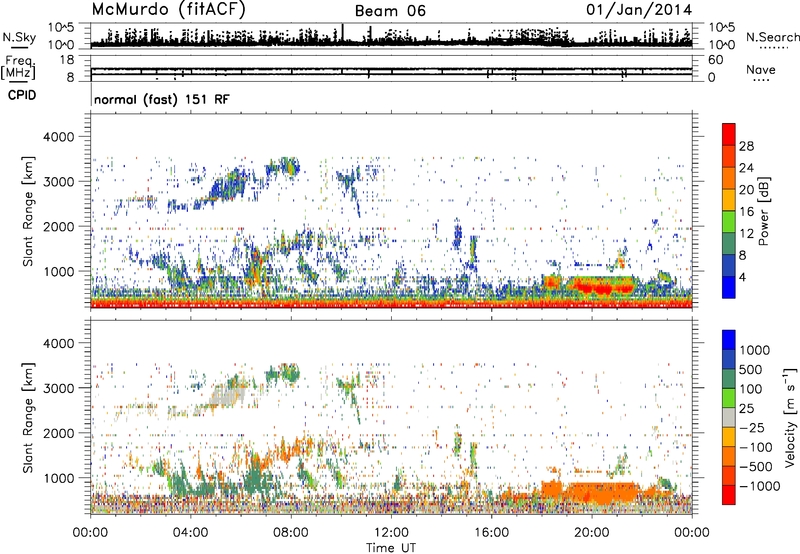Pick the blue top segment of Velocity colorbar

click(x=729, y=340)
